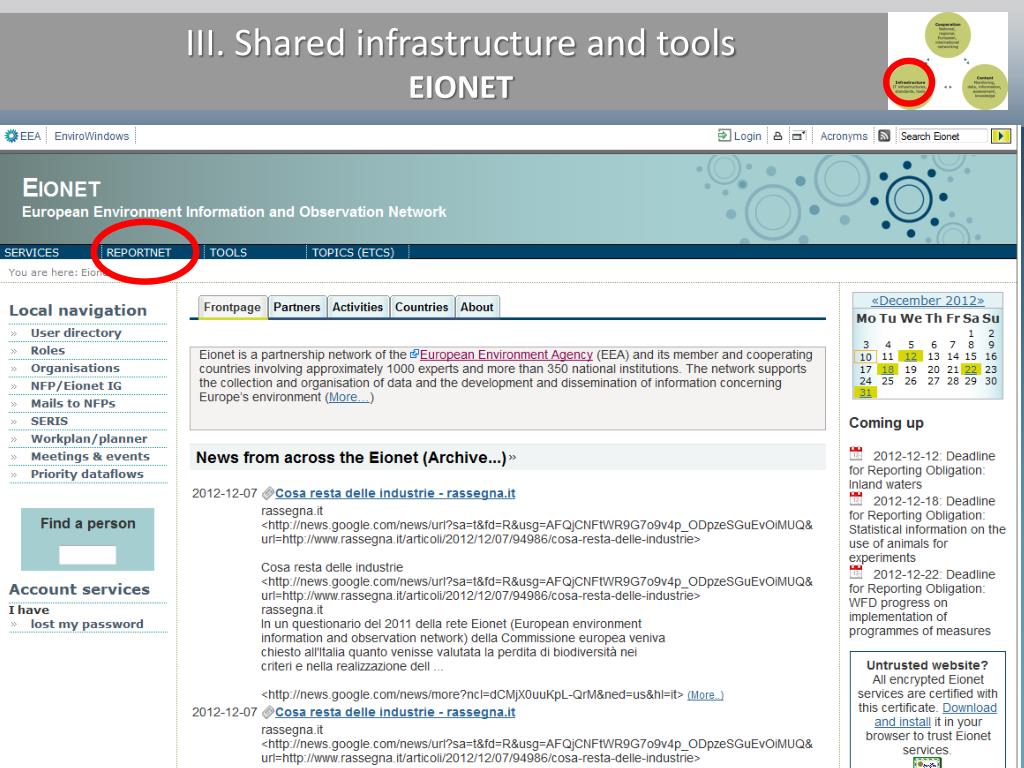The height and width of the screenshot is (768, 1024).
Task: Focus the Search Eionet field
Action: [942, 136]
